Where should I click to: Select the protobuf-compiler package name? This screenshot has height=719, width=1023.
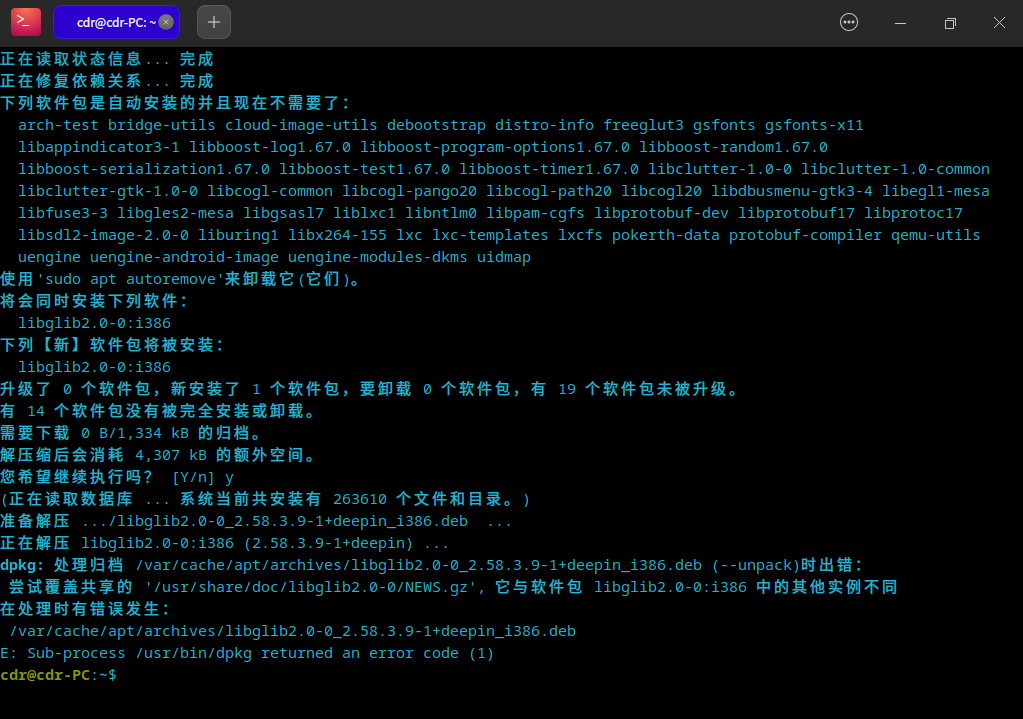point(805,234)
